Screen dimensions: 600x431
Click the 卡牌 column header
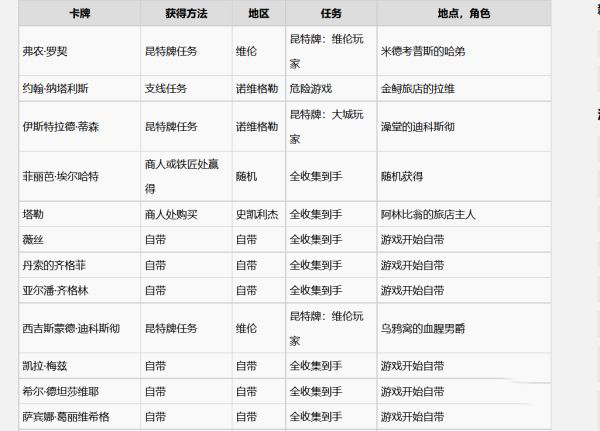click(x=76, y=14)
